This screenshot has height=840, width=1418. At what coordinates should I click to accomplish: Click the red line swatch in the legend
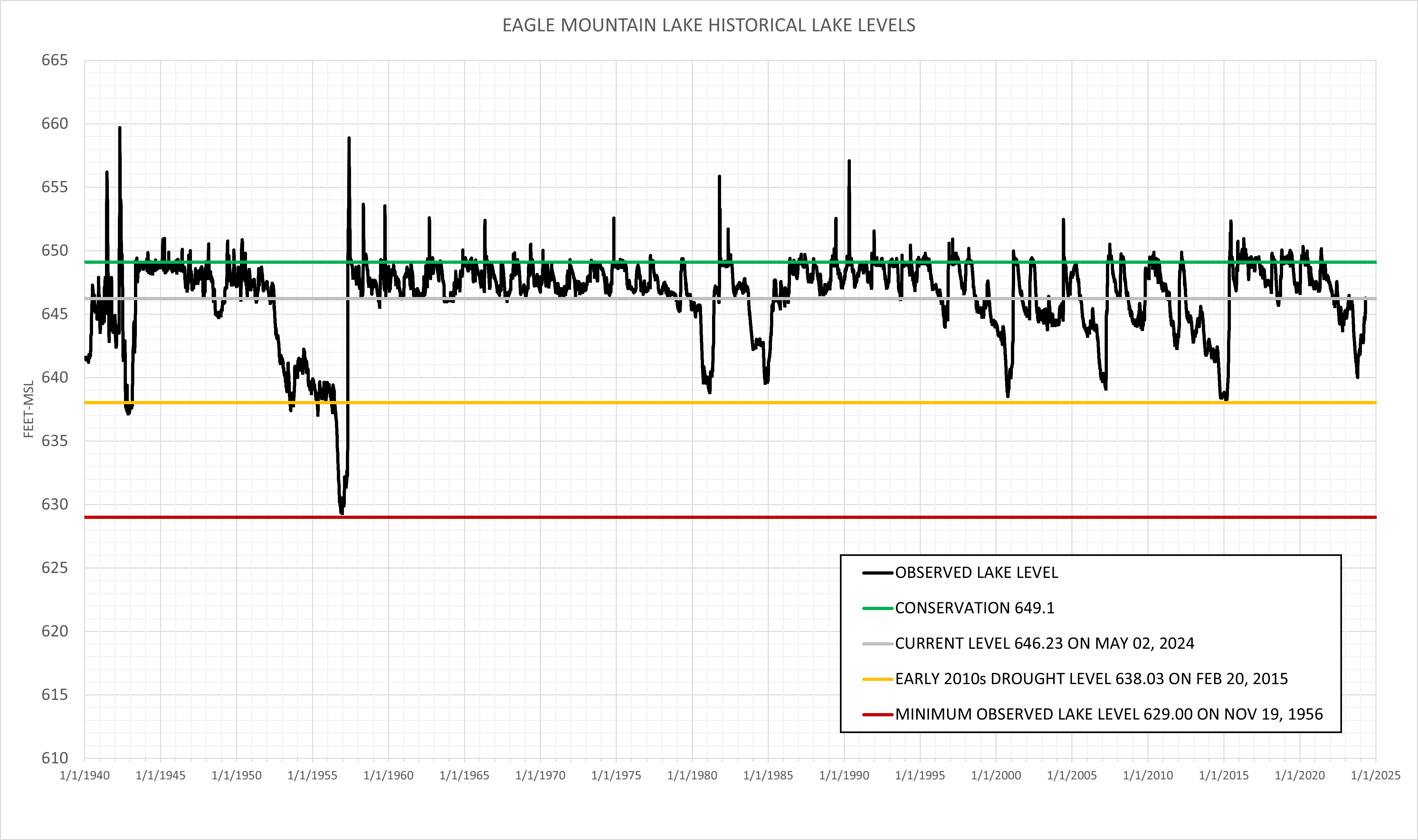[878, 714]
